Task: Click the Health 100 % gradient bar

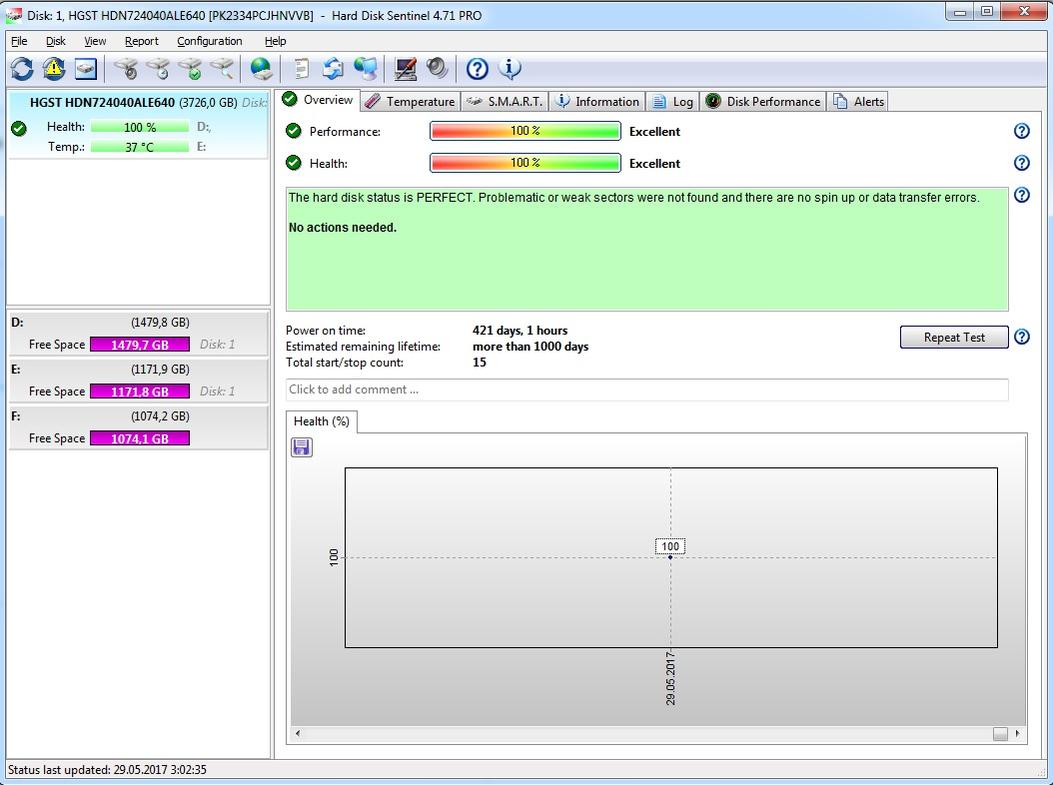Action: point(524,163)
